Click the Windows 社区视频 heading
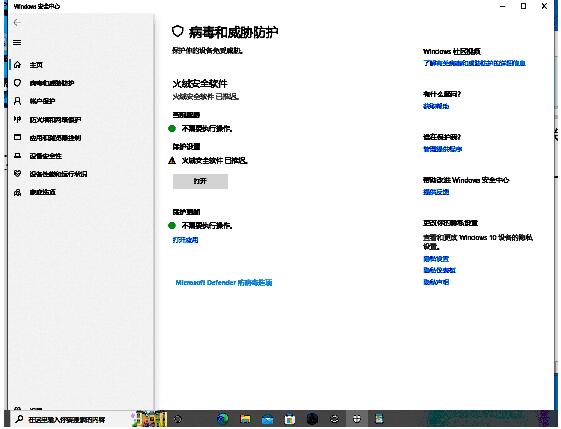The image size is (561, 429). [452, 52]
